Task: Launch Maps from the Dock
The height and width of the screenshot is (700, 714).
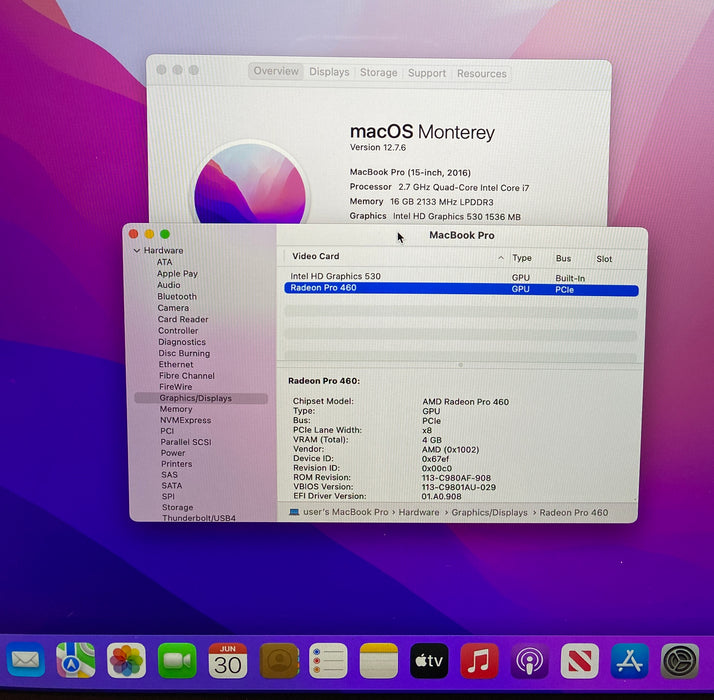Action: click(76, 660)
